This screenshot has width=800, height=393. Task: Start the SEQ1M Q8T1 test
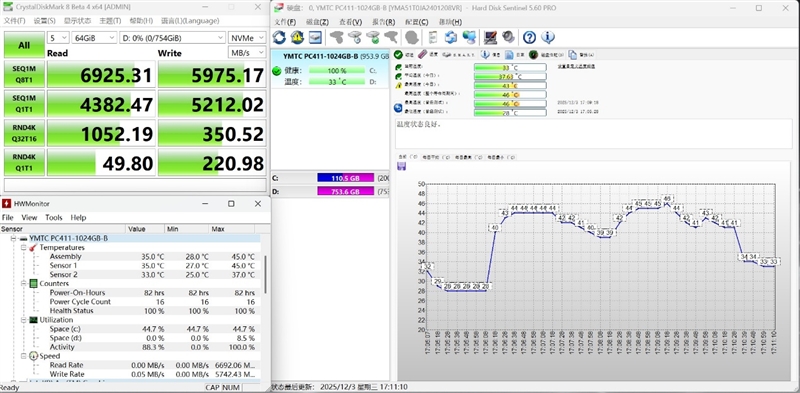pyautogui.click(x=24, y=75)
